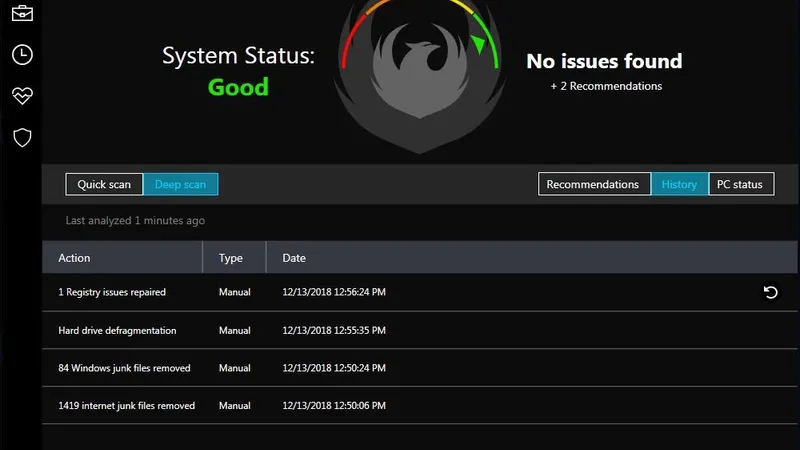This screenshot has height=450, width=800.
Task: Undo the Registry issues repaired action
Action: pyautogui.click(x=770, y=292)
